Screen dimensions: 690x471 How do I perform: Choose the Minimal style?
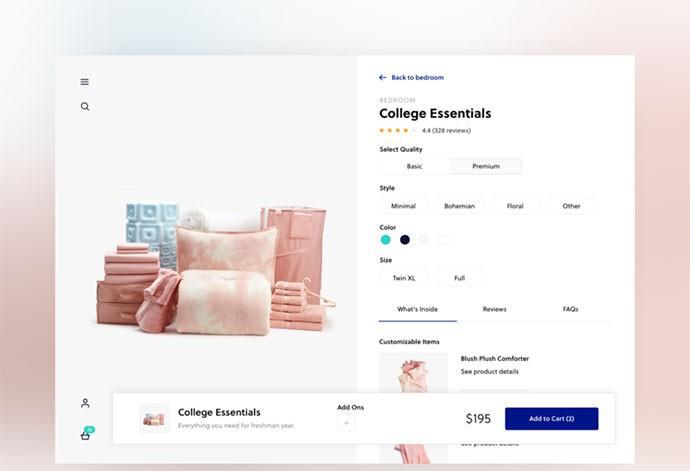[403, 206]
